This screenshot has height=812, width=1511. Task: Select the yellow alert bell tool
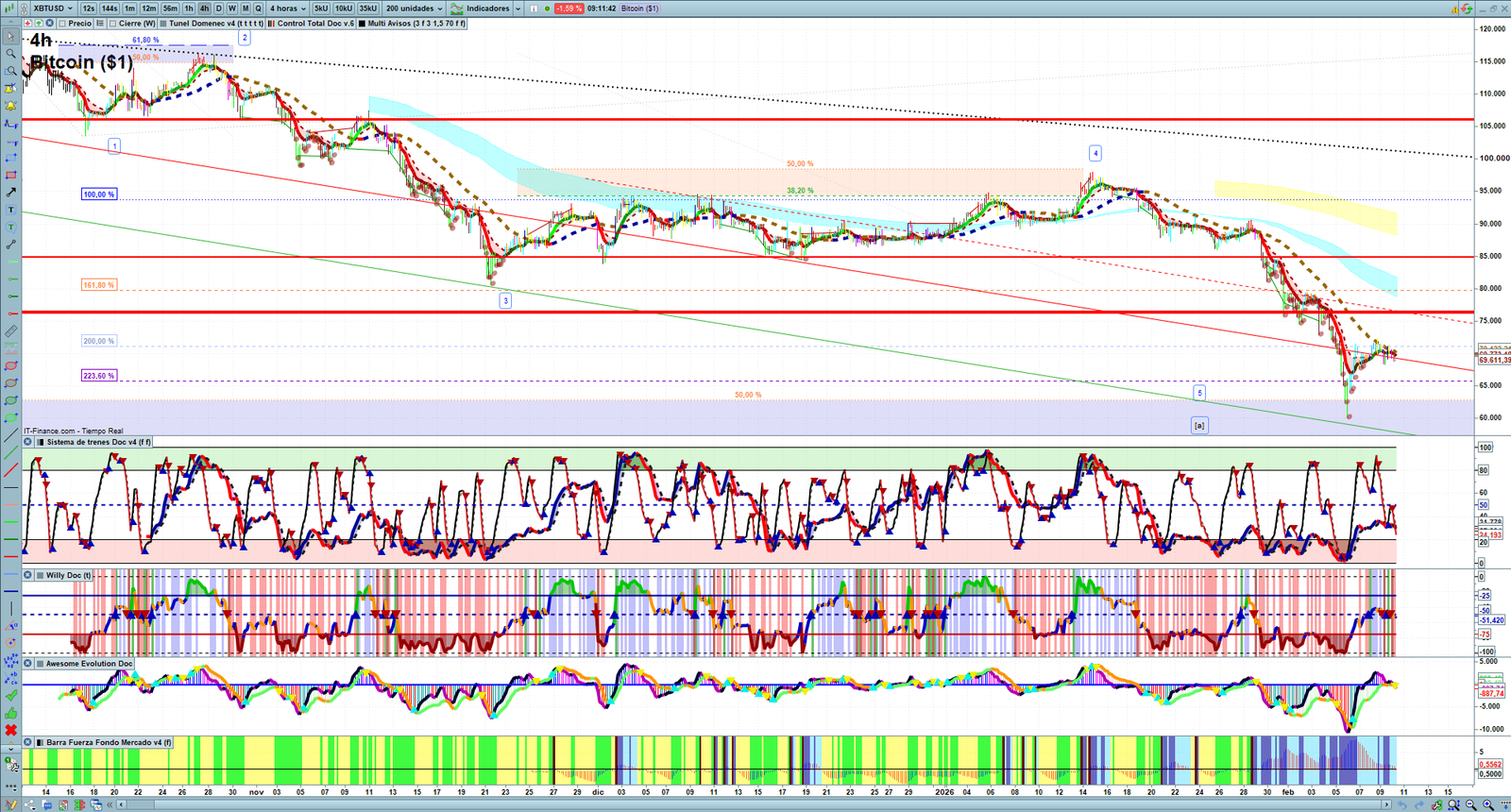click(x=10, y=106)
